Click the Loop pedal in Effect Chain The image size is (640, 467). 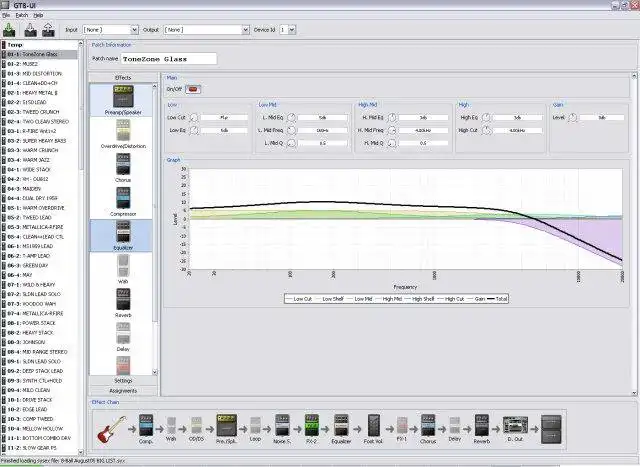point(255,427)
